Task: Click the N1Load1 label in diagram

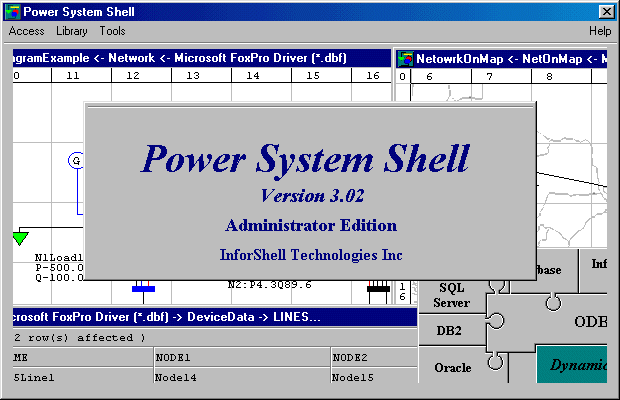Action: click(x=59, y=258)
